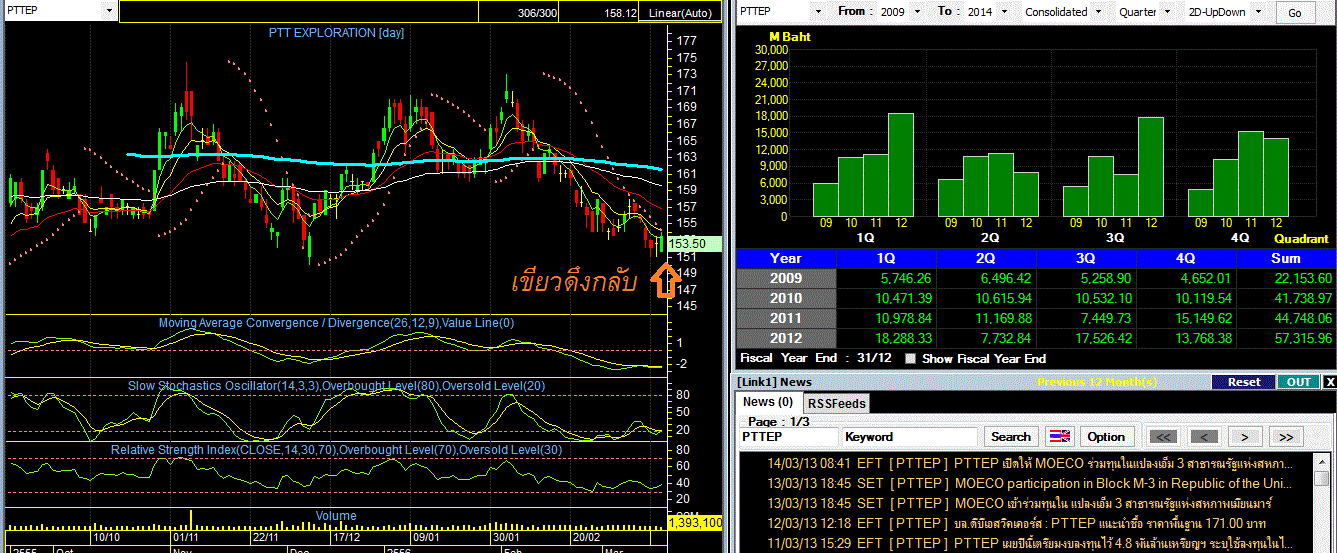
Task: Open MOECO participation in Block M-3 headline
Action: pos(1028,483)
